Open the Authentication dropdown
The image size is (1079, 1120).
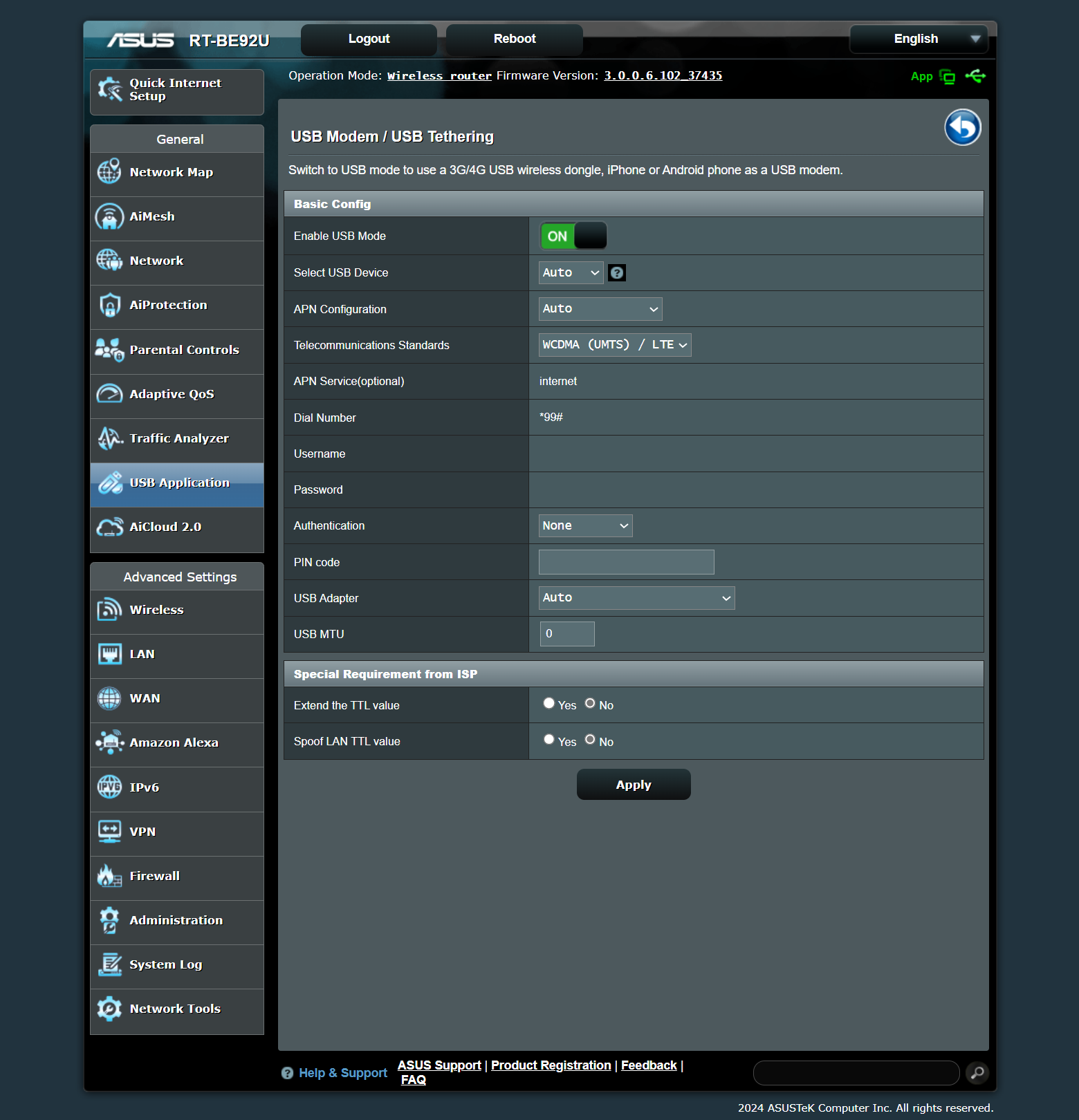[586, 526]
